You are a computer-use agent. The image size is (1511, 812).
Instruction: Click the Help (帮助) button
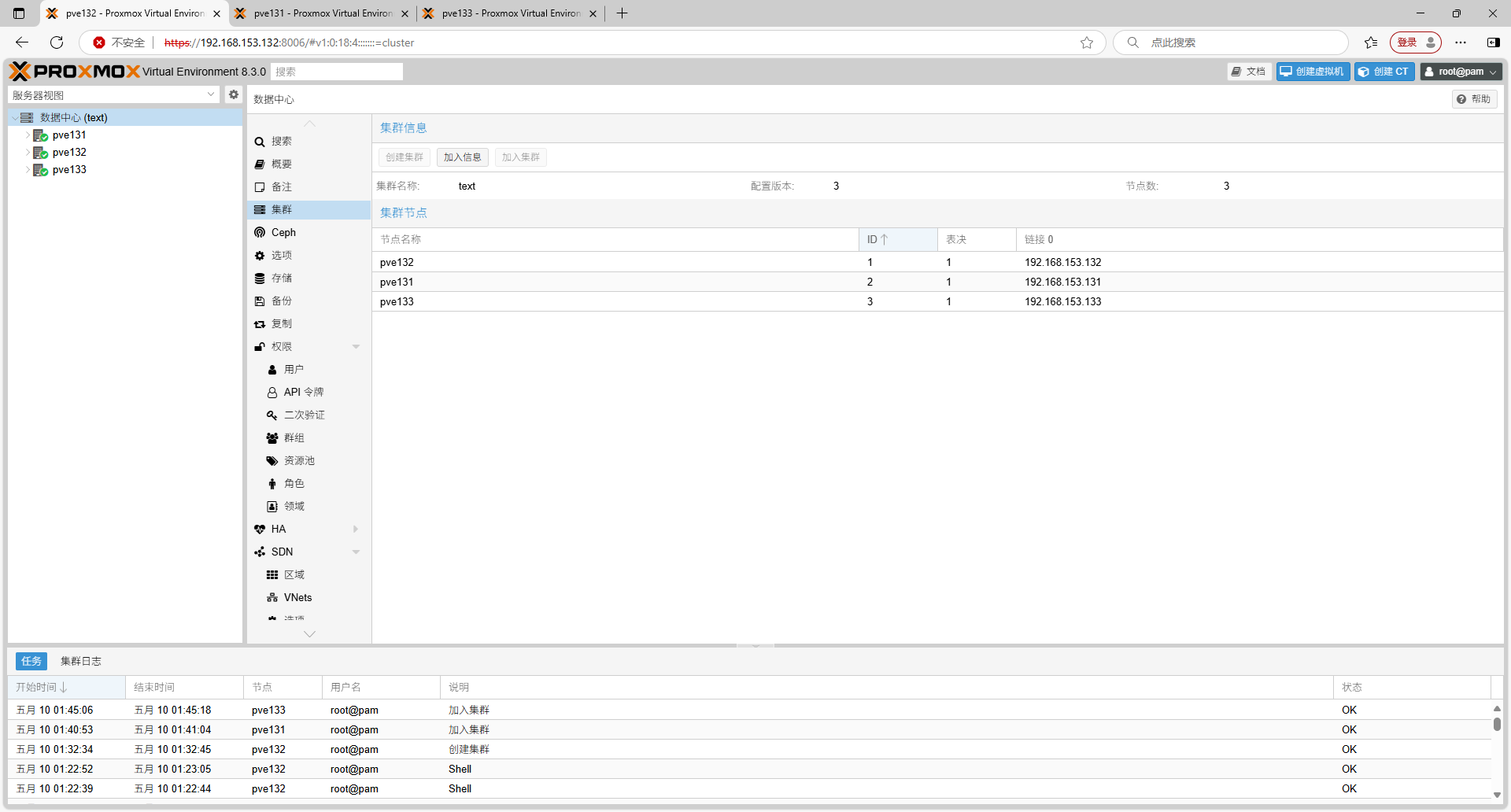1474,99
